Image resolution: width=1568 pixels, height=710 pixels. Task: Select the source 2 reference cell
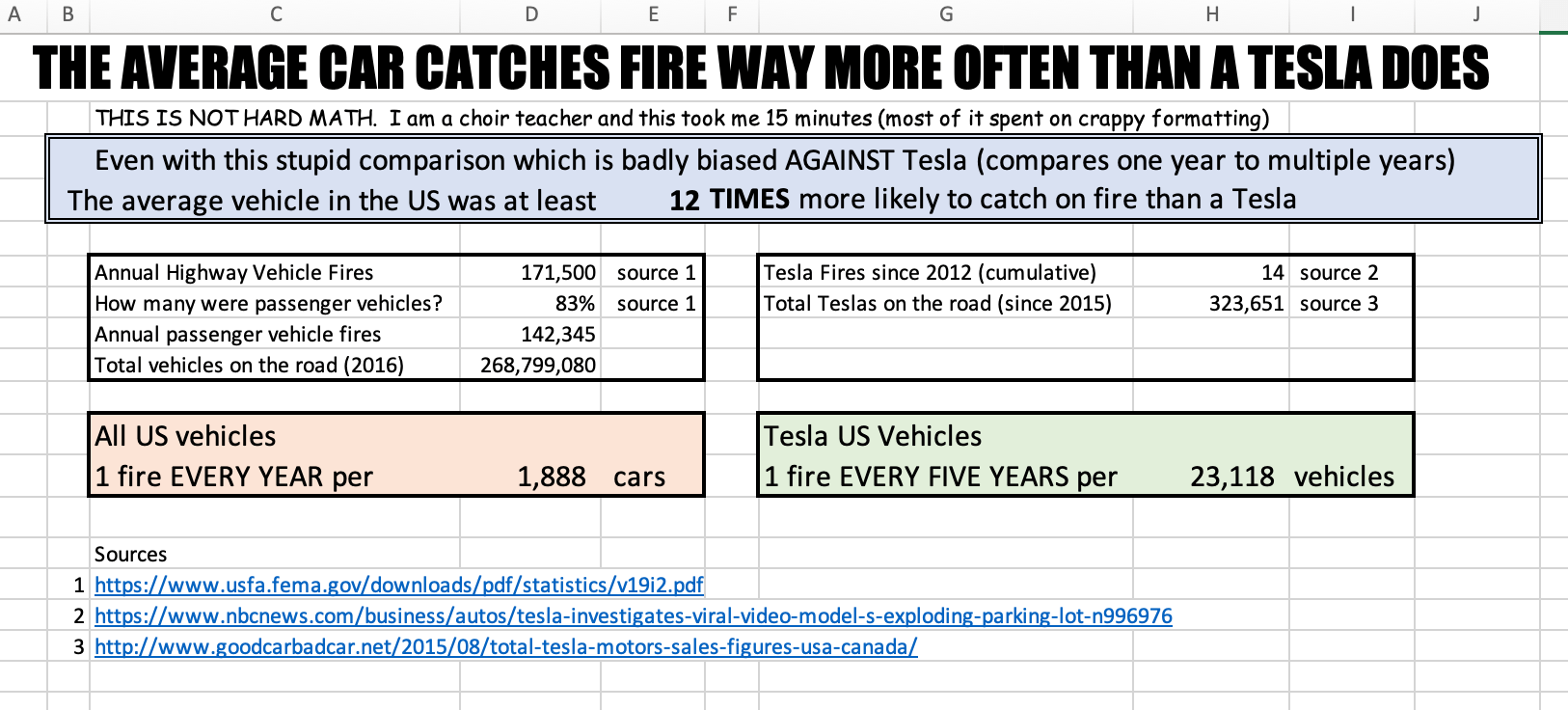pyautogui.click(x=1339, y=273)
